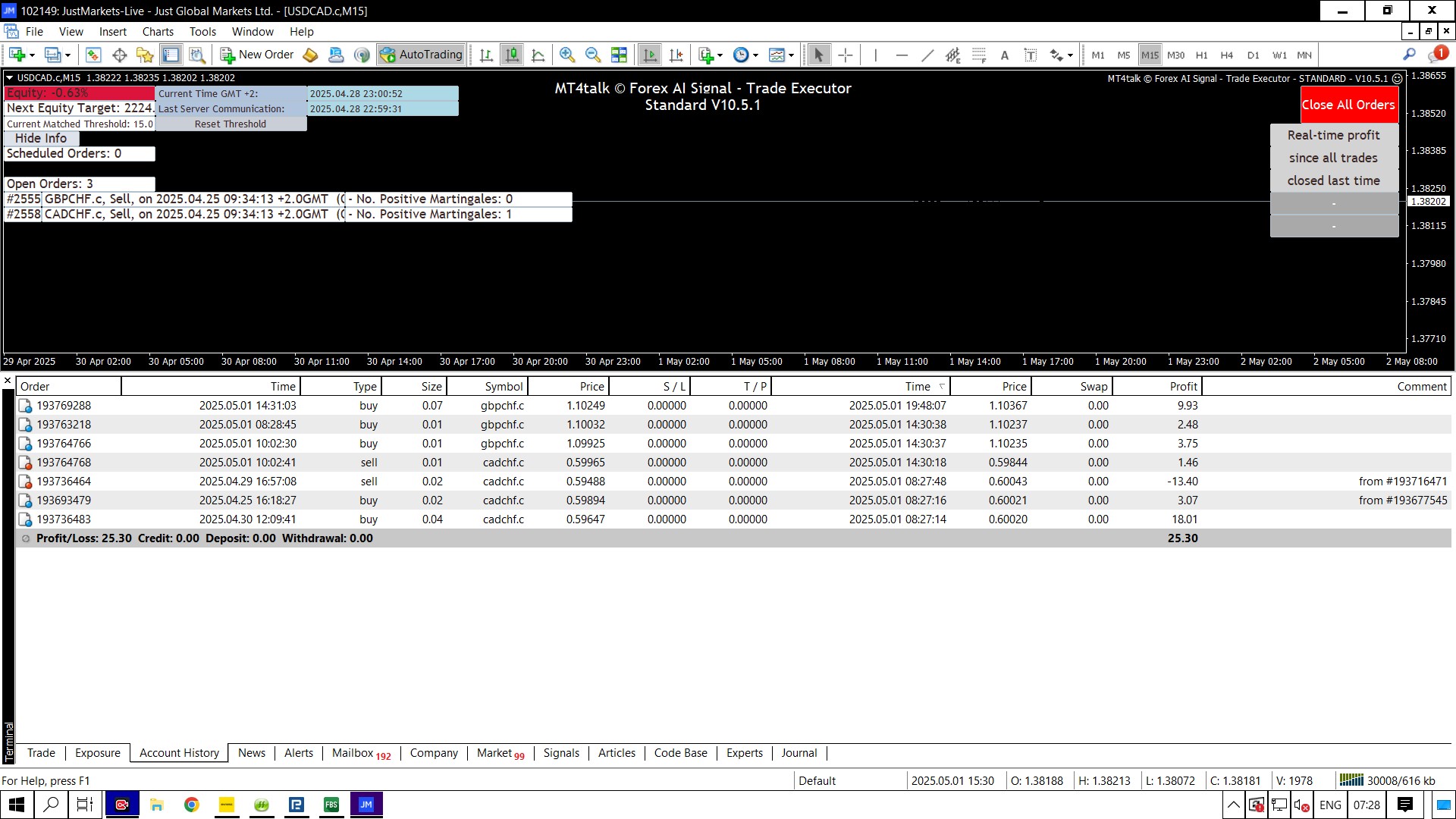Open the MetaEditor yellow book icon
This screenshot has height=819, width=1456.
(310, 55)
